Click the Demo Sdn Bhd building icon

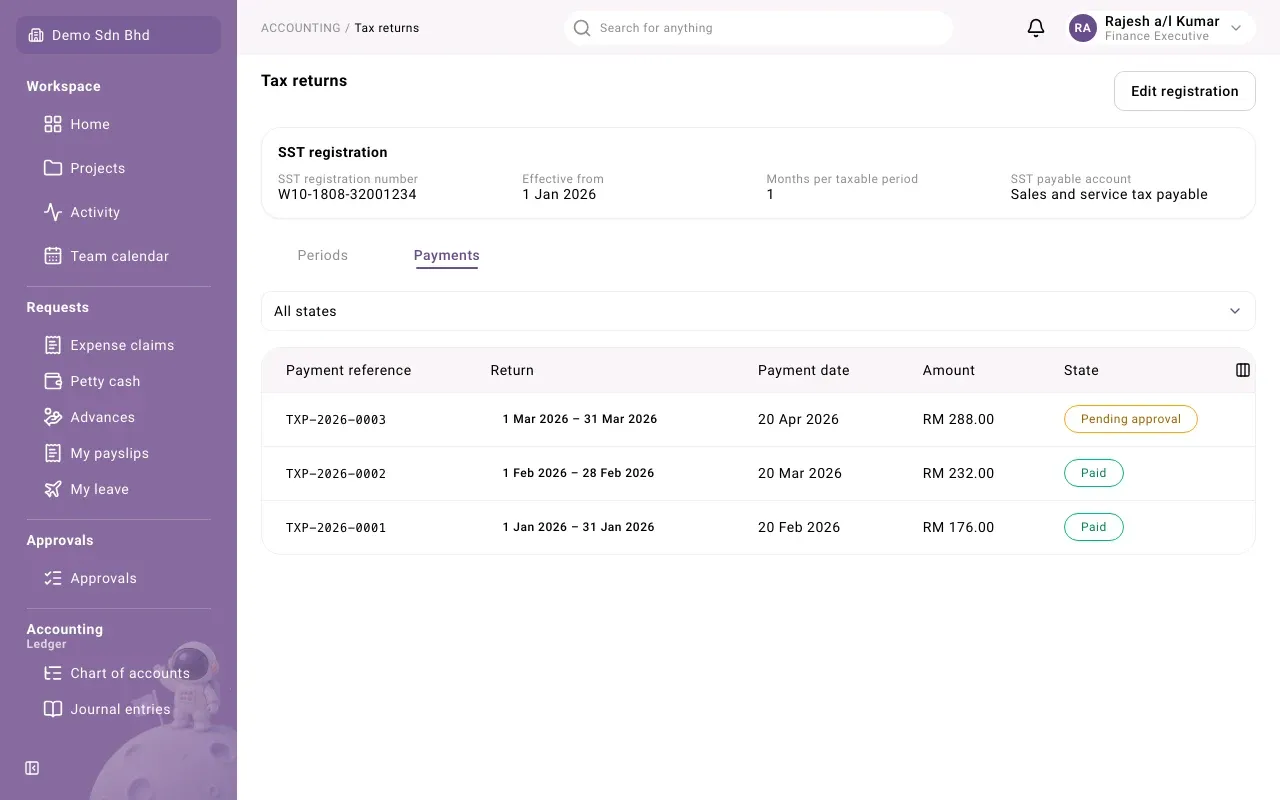point(36,35)
